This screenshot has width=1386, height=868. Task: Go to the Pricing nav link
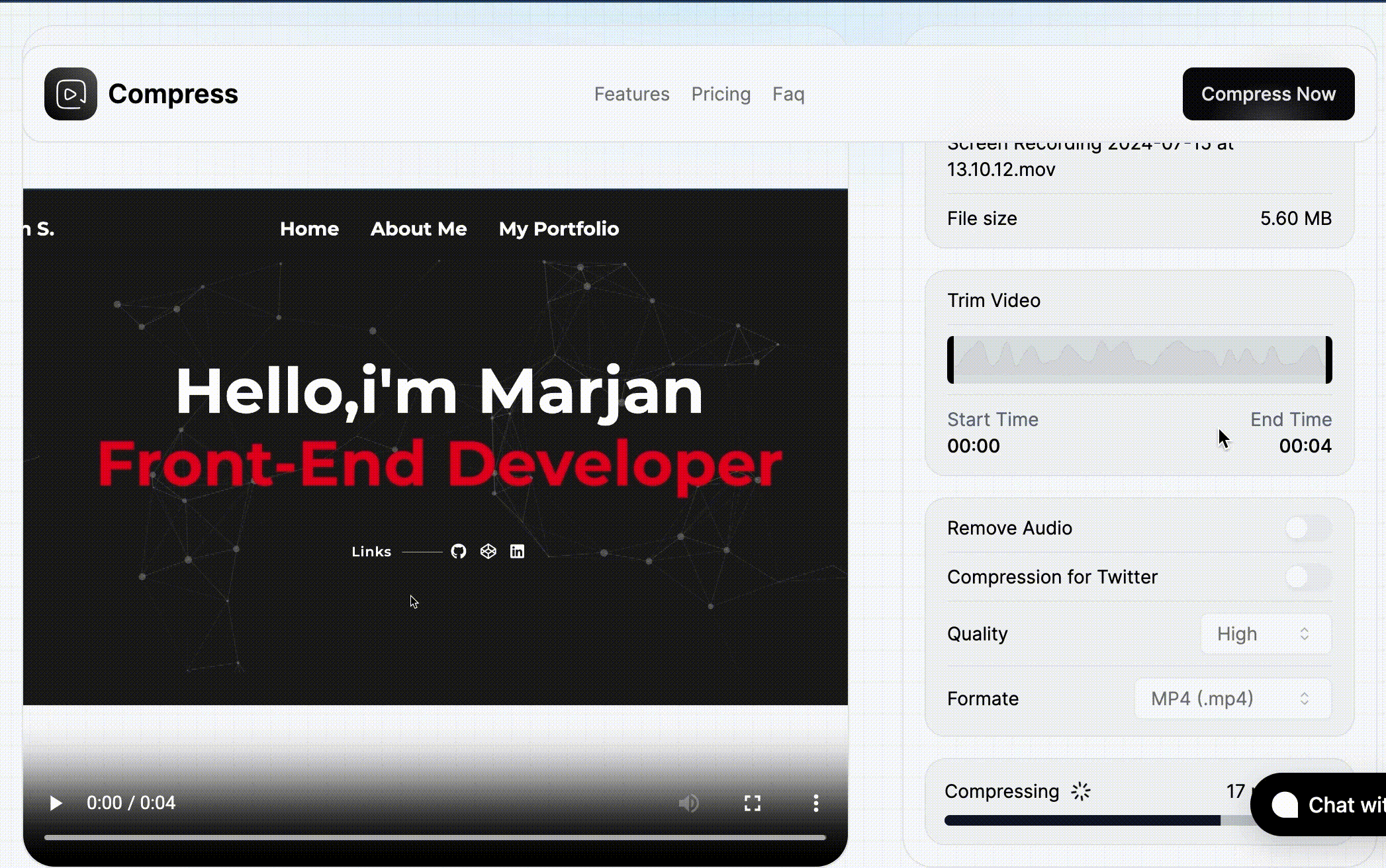(x=721, y=94)
